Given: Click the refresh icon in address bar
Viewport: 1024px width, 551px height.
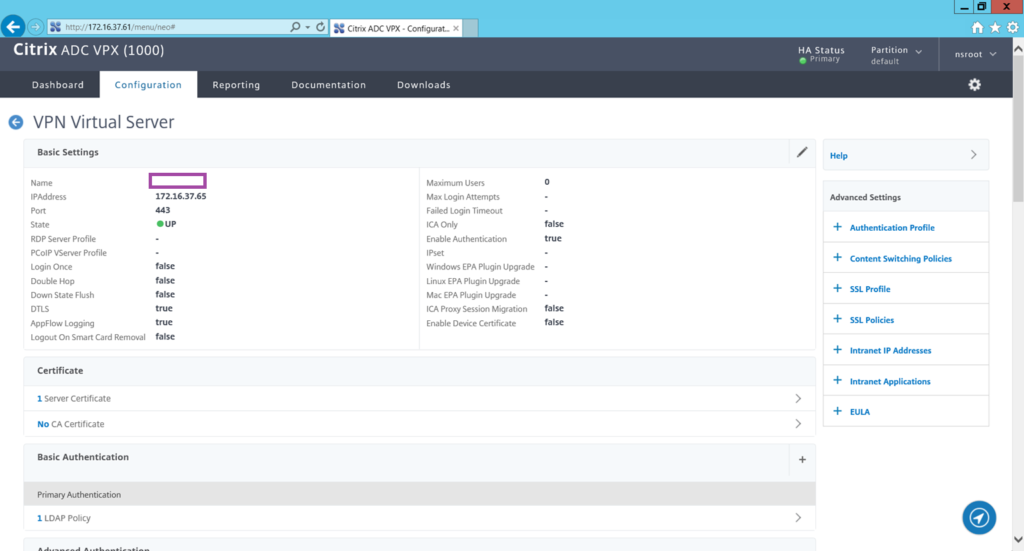Looking at the screenshot, I should (x=320, y=27).
